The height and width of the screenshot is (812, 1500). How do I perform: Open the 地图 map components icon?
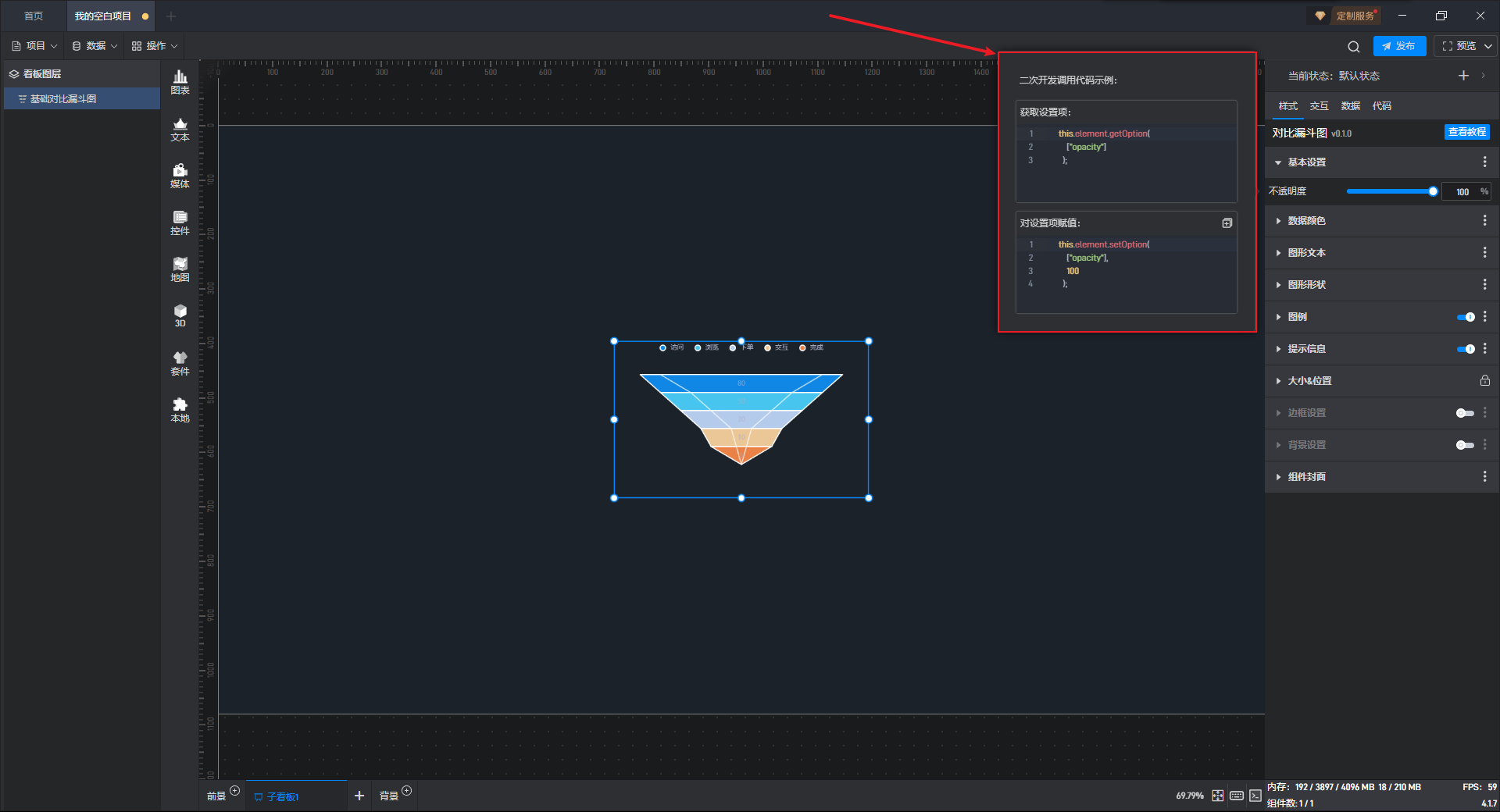coord(180,269)
